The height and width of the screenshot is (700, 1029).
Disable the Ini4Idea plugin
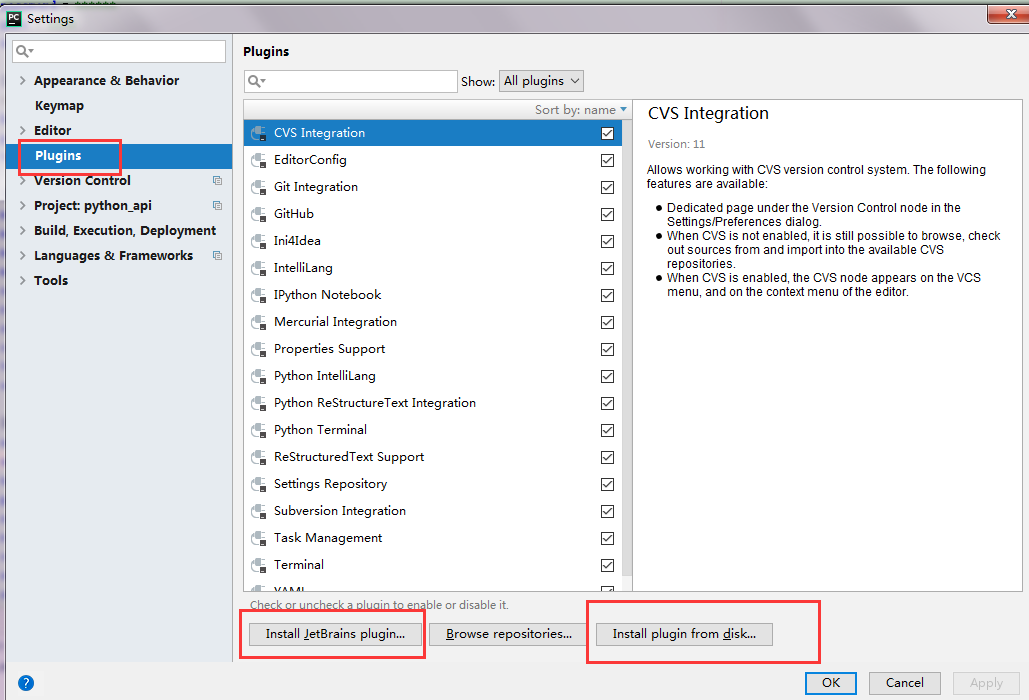tap(607, 241)
